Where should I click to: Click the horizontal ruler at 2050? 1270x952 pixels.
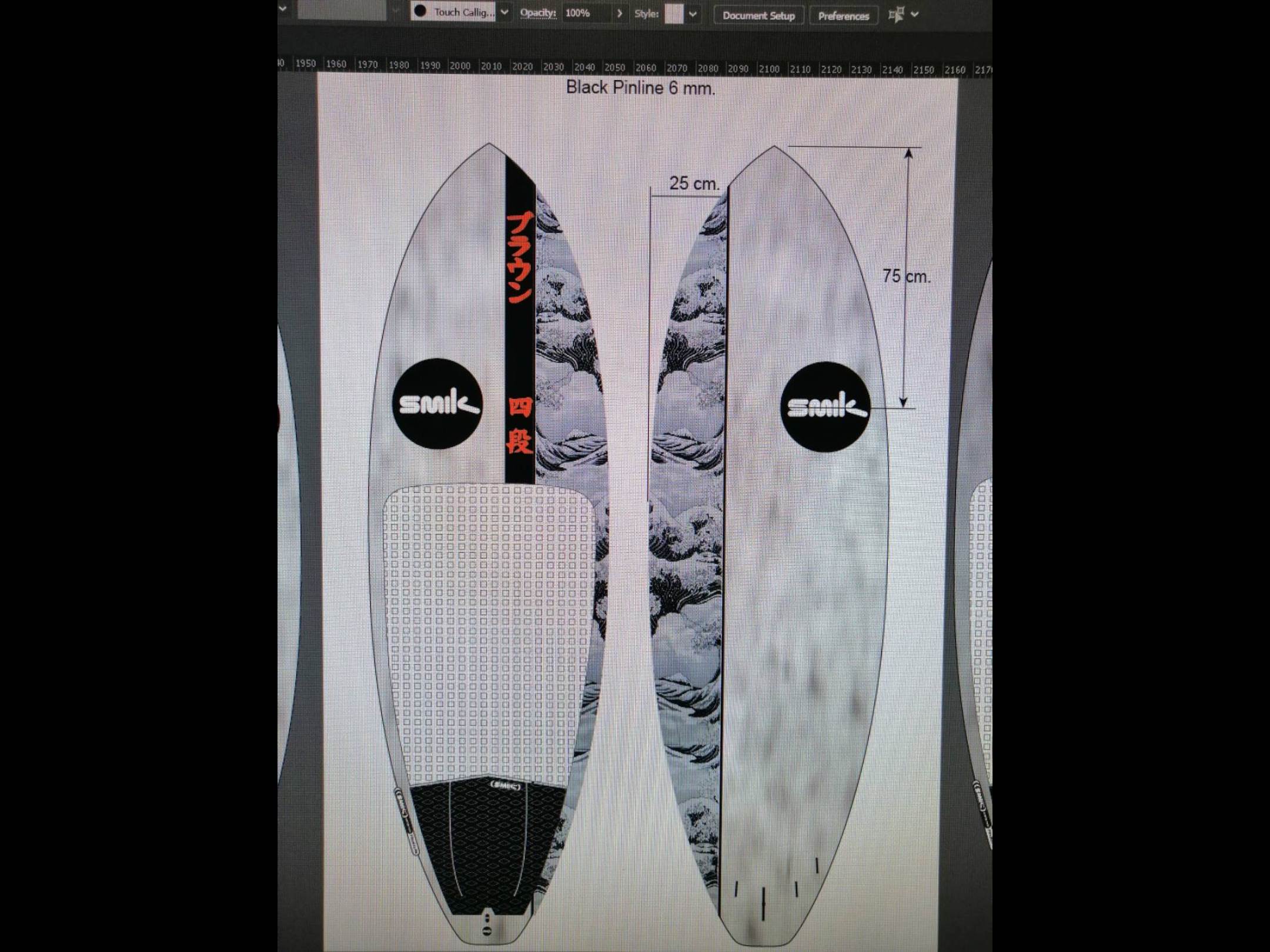[614, 68]
